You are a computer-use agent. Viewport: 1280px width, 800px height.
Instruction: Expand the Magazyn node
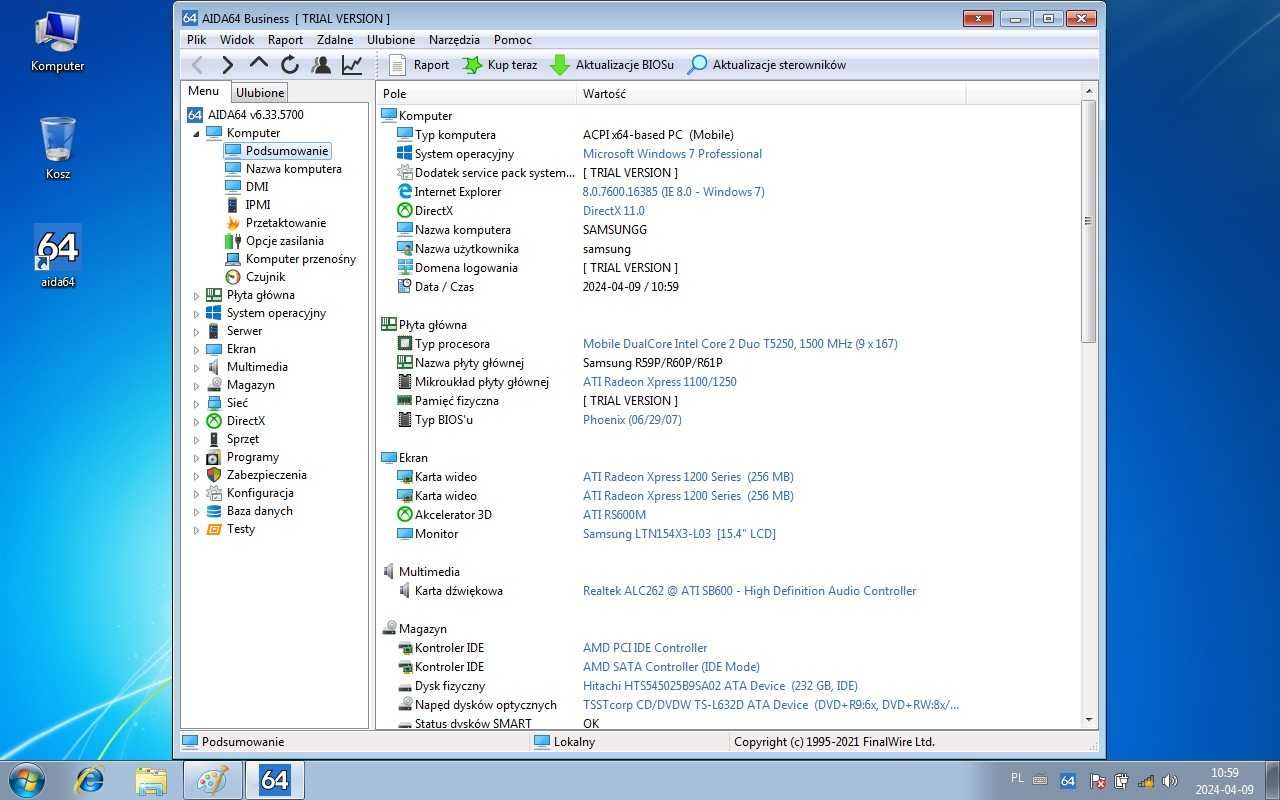click(x=196, y=385)
